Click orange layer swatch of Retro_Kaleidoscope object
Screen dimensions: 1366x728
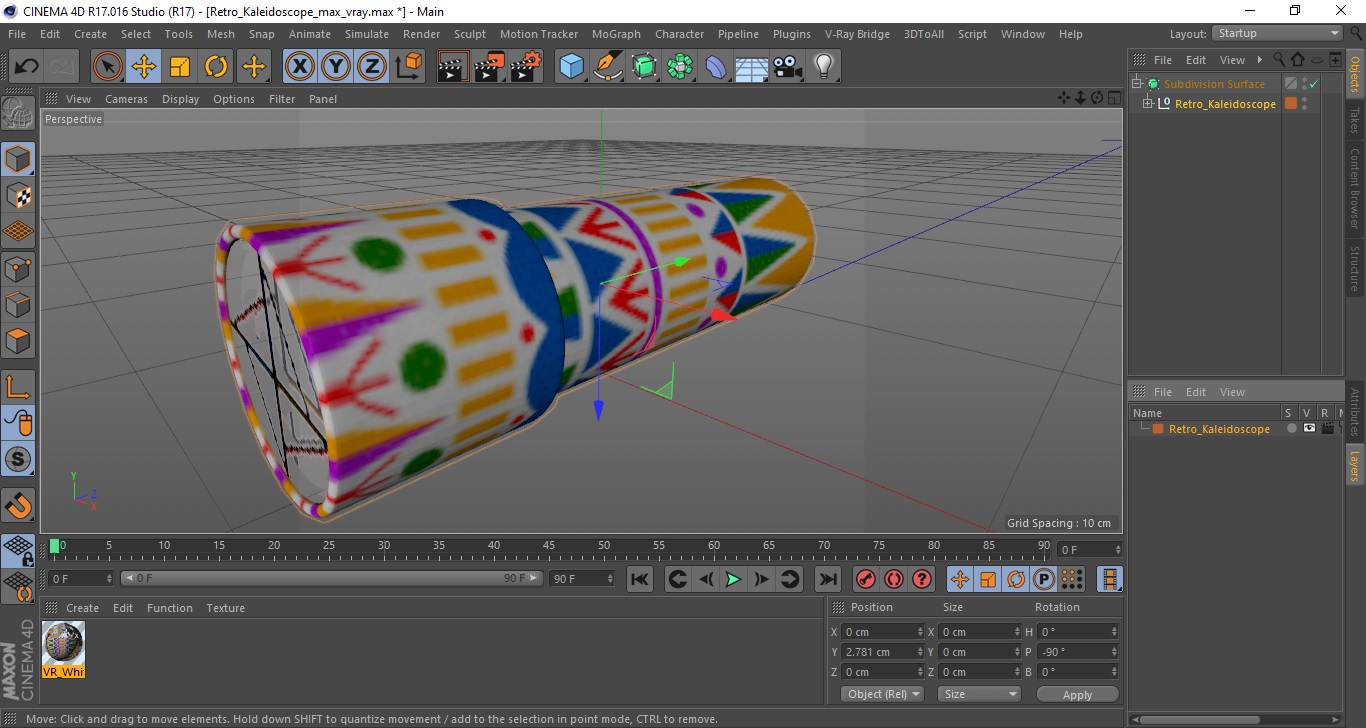pos(1291,104)
